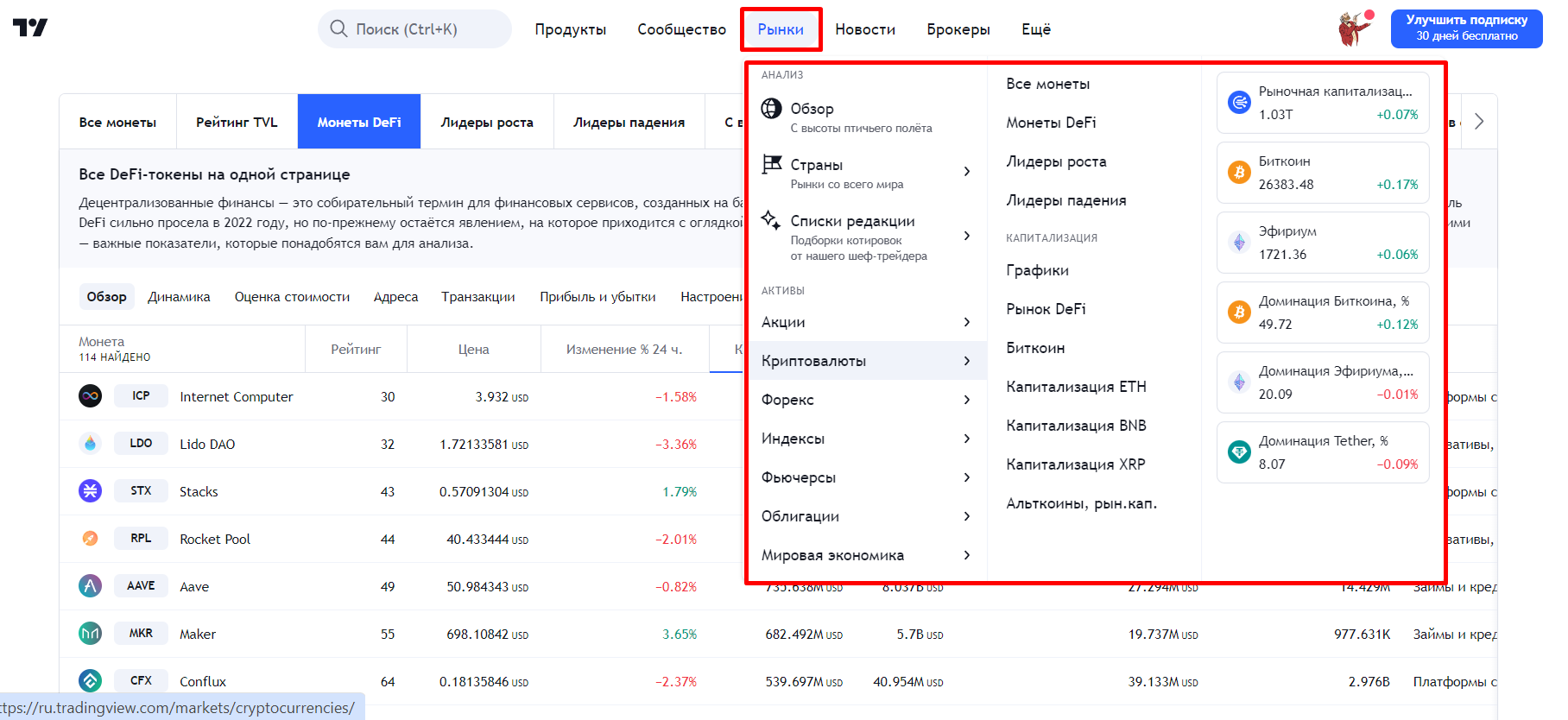Click the search input field
1568x720 pixels.
pyautogui.click(x=414, y=29)
